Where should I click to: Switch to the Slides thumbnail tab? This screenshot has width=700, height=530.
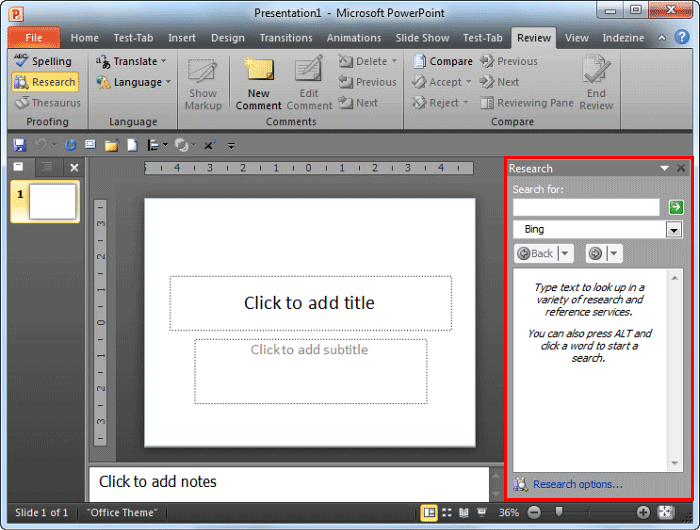(x=18, y=167)
